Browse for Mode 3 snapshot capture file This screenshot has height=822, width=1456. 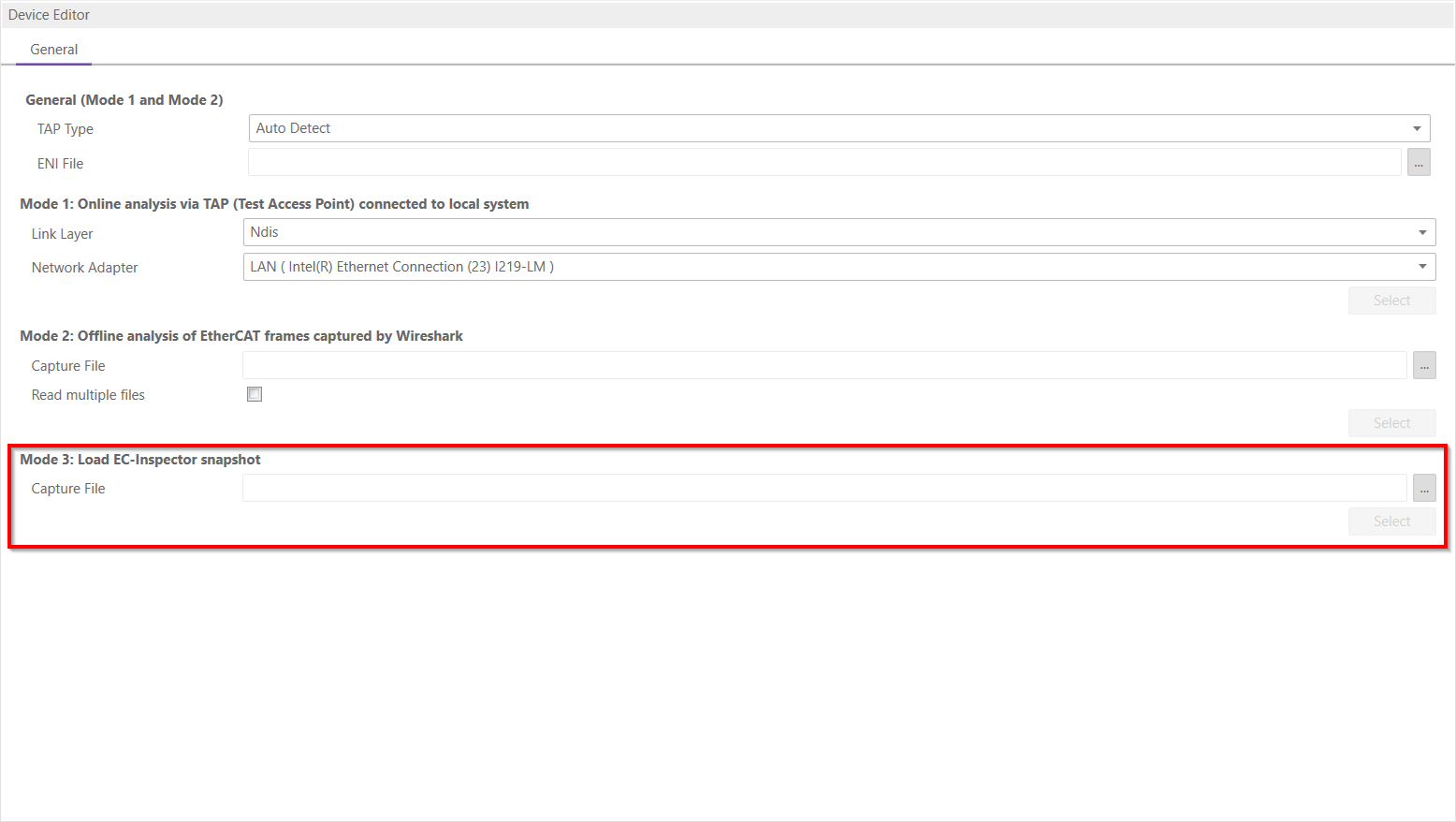(x=1423, y=488)
